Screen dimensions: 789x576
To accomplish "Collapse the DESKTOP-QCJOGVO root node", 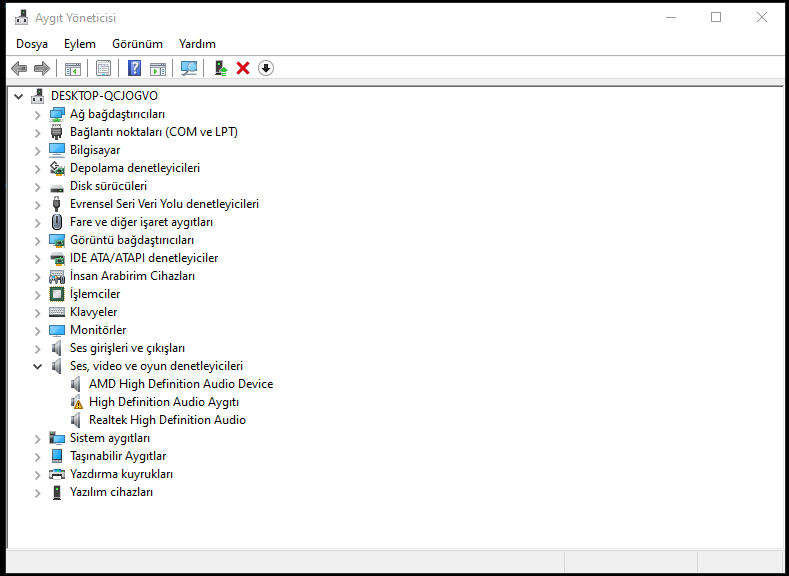I will 19,96.
